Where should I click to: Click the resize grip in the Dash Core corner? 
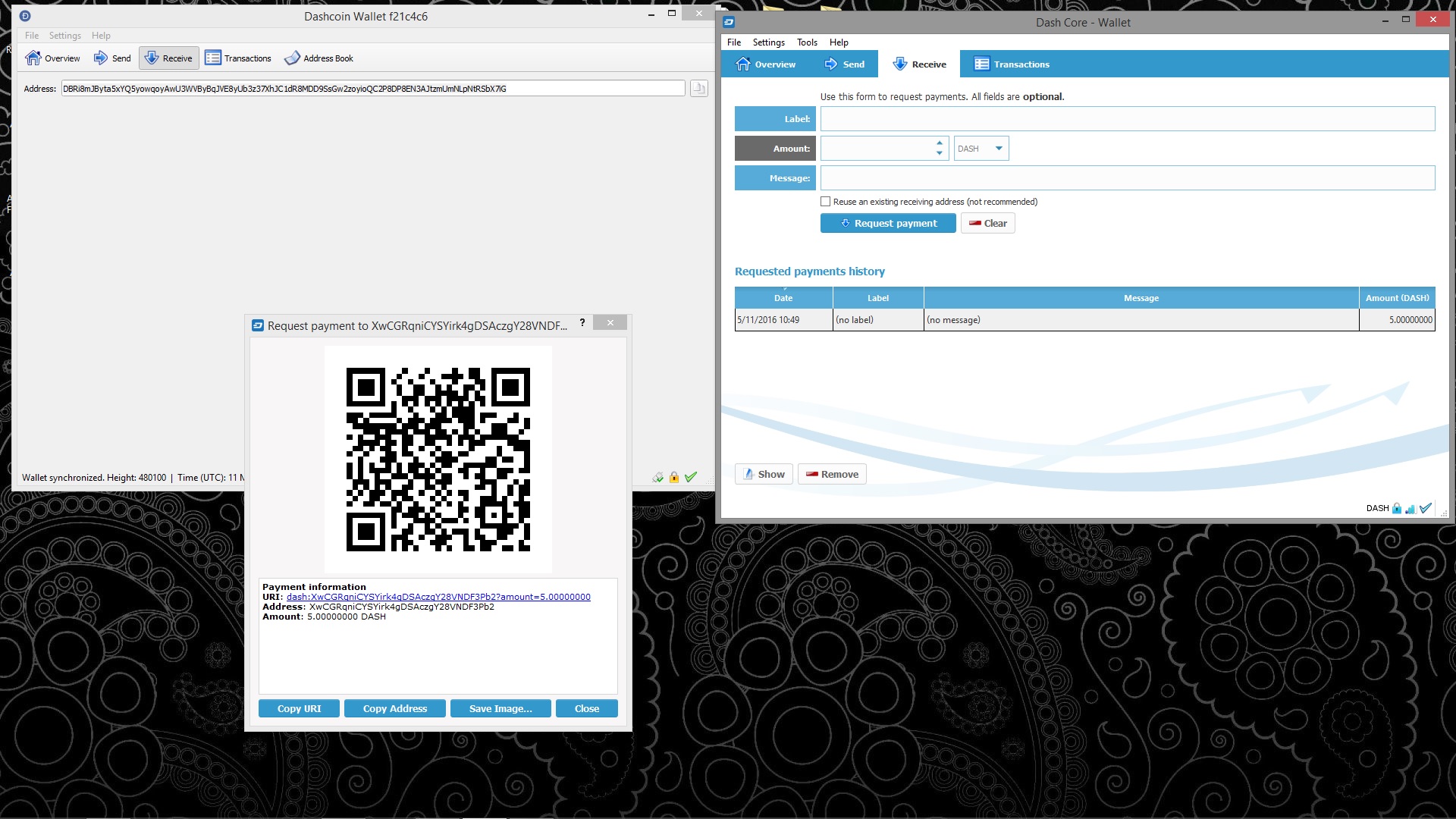[1443, 513]
